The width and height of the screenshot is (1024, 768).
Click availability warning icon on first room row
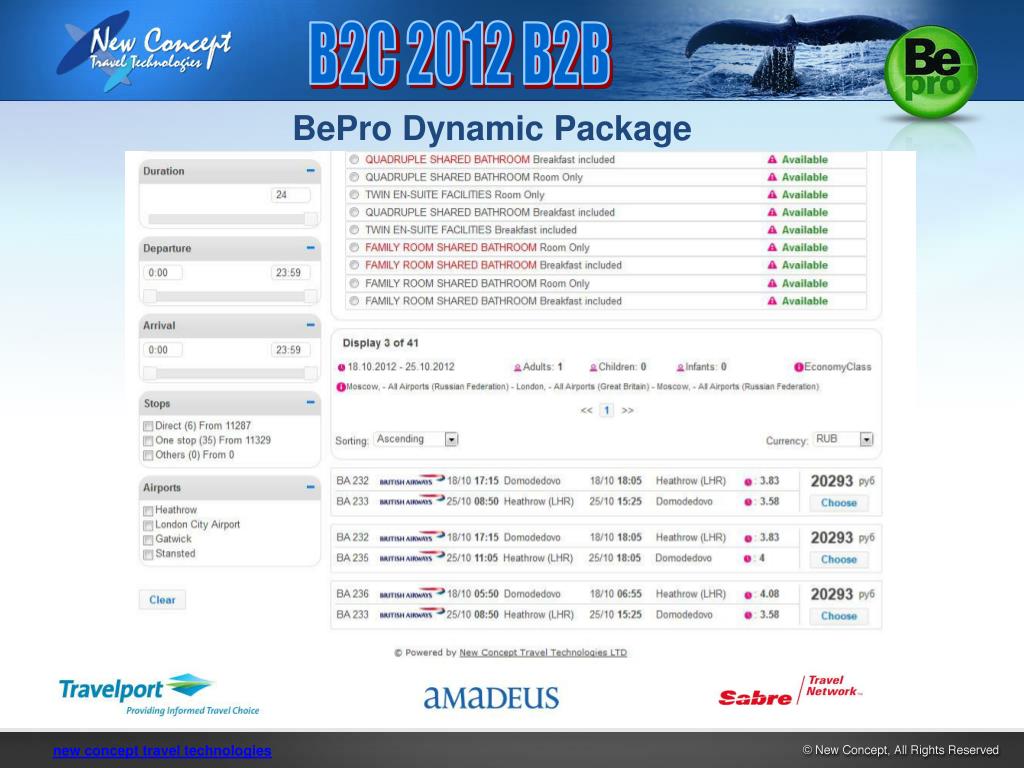point(772,159)
